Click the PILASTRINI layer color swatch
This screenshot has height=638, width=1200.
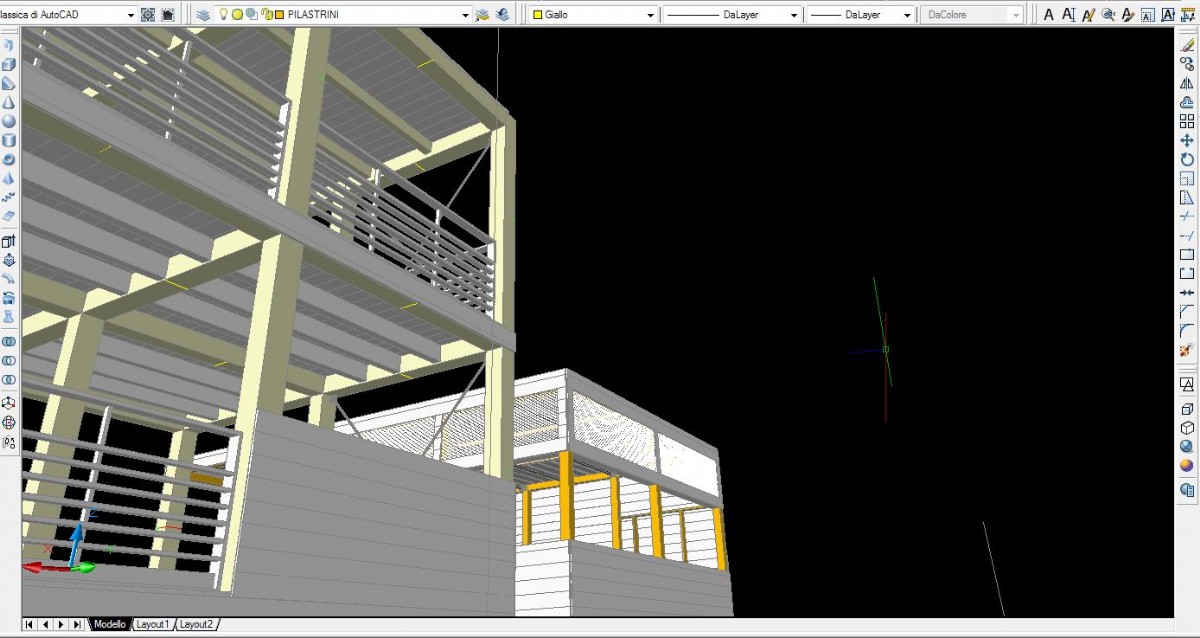click(x=279, y=15)
